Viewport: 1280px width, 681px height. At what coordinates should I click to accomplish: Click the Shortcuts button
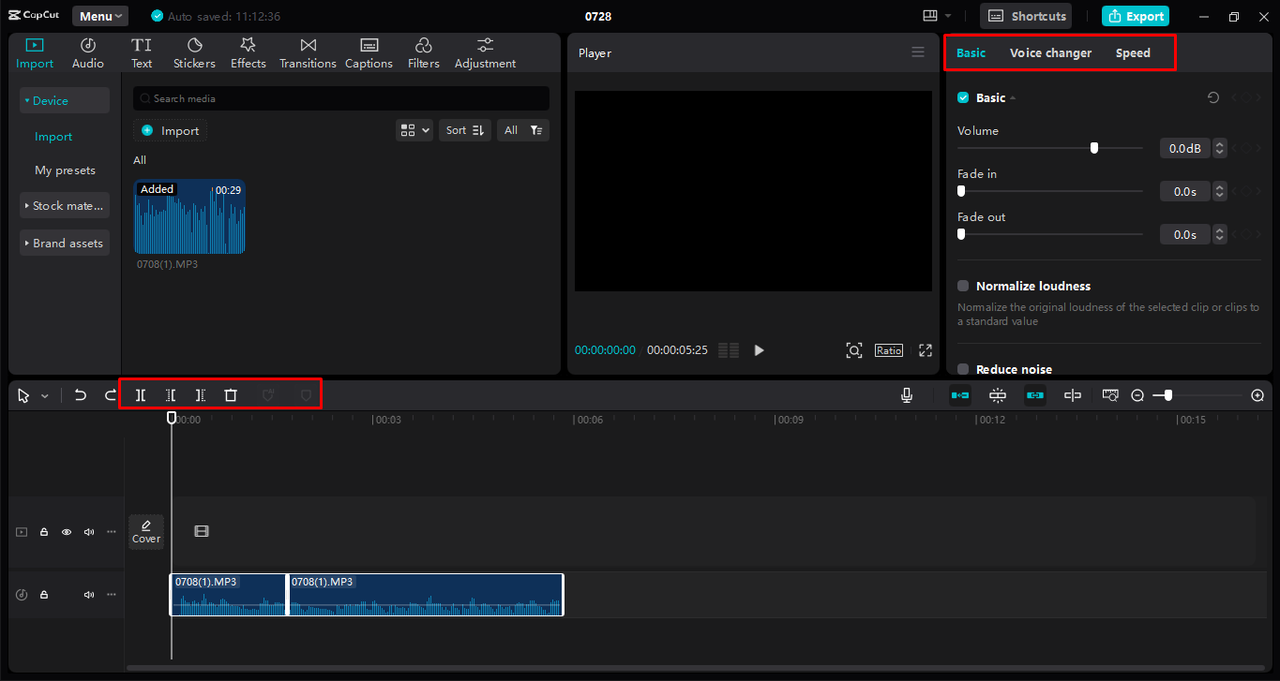[x=1025, y=16]
